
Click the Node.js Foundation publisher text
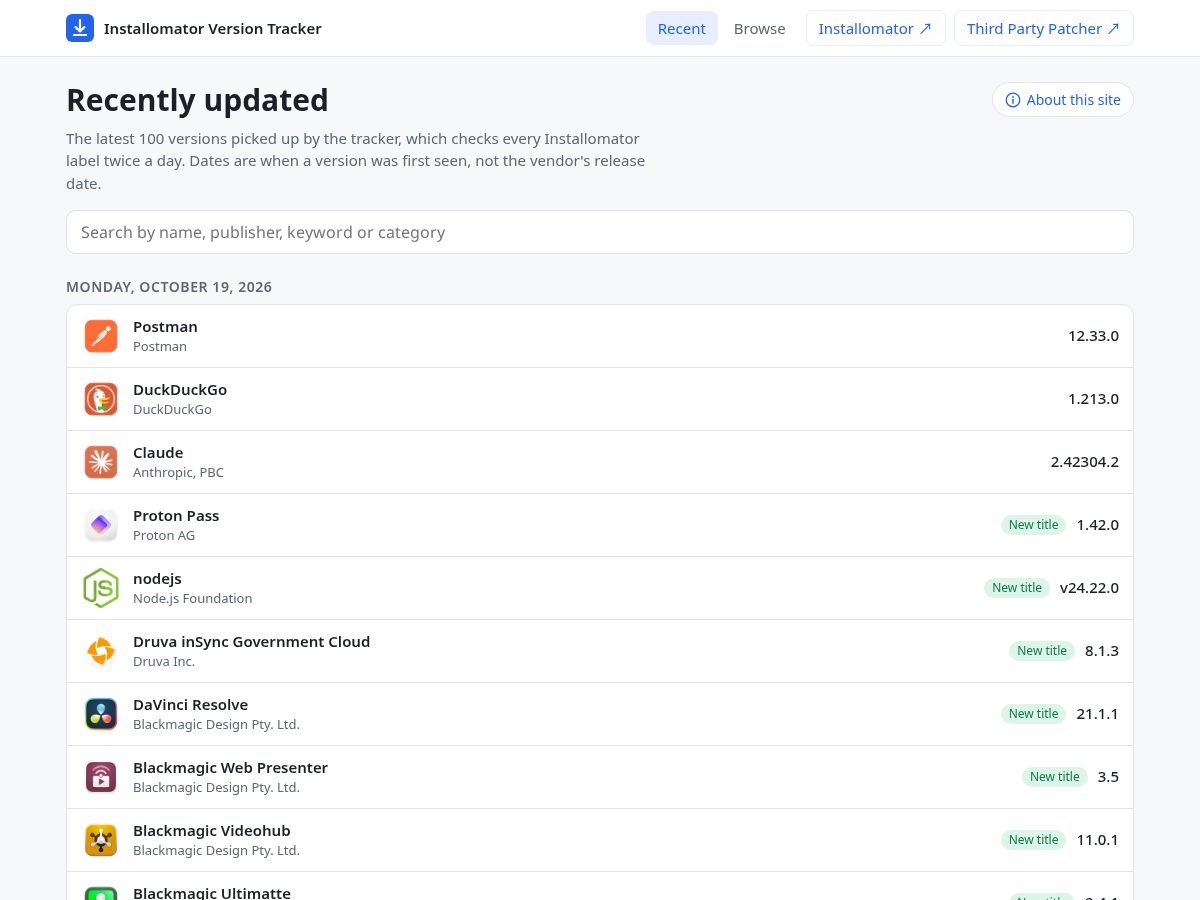(x=193, y=599)
